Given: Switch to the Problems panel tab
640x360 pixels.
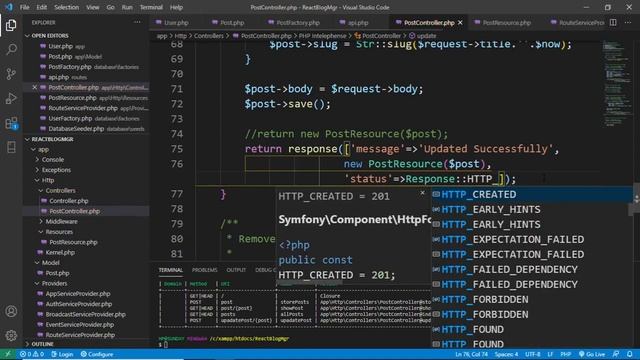Looking at the screenshot, I should pos(204,270).
